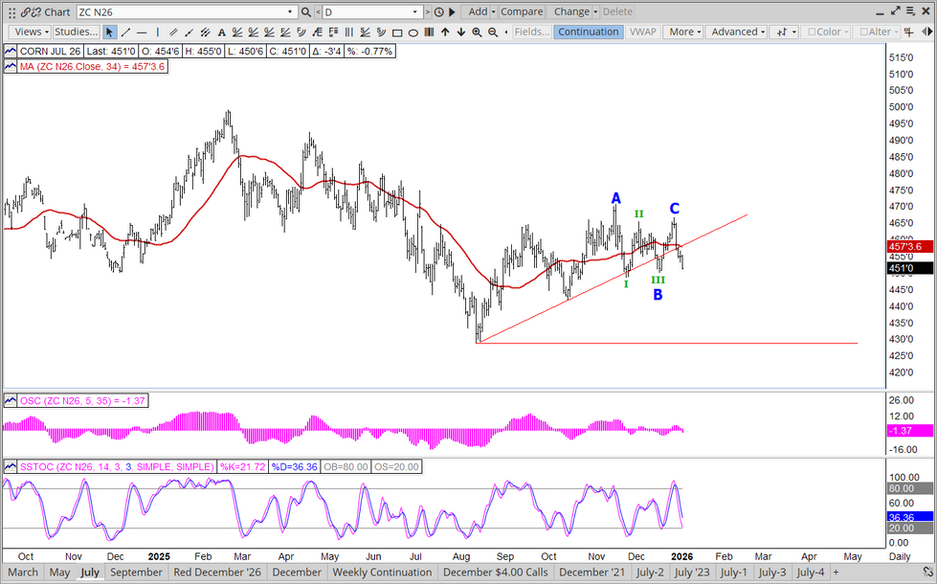The width and height of the screenshot is (937, 584).
Task: Click the OSC study pane icon
Action: click(x=10, y=400)
